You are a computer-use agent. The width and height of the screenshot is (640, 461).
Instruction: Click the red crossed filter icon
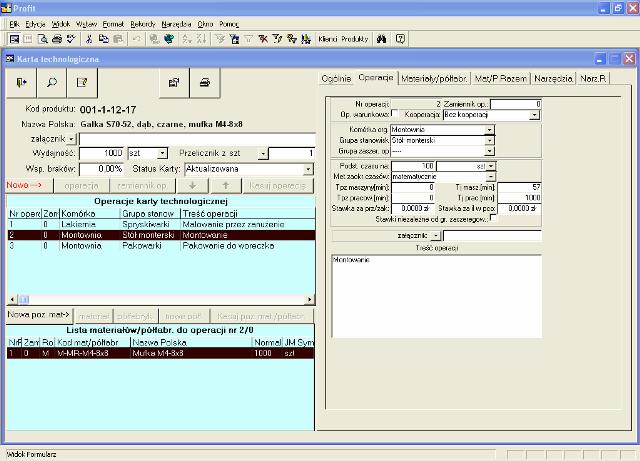point(263,39)
